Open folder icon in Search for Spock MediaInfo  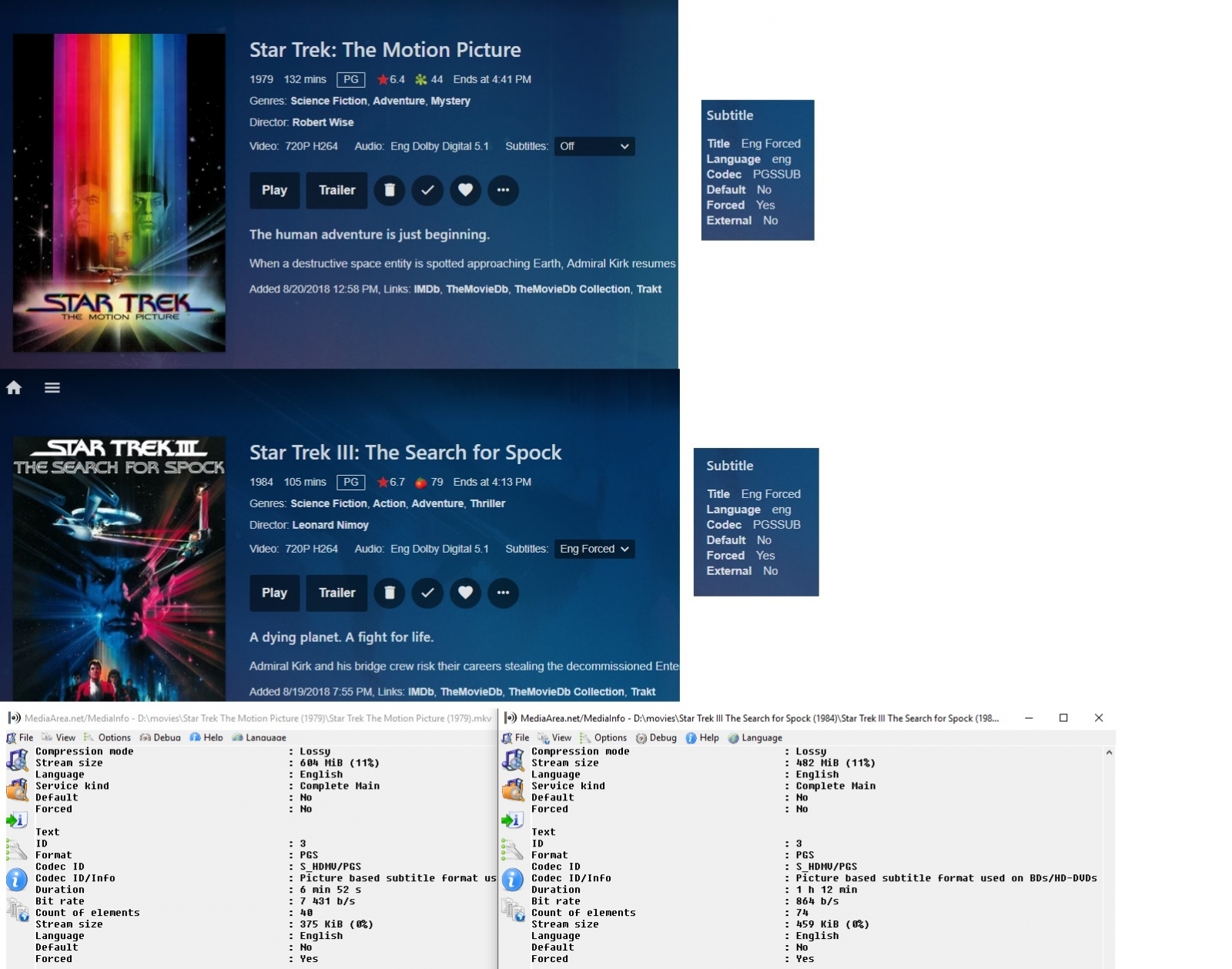click(513, 790)
